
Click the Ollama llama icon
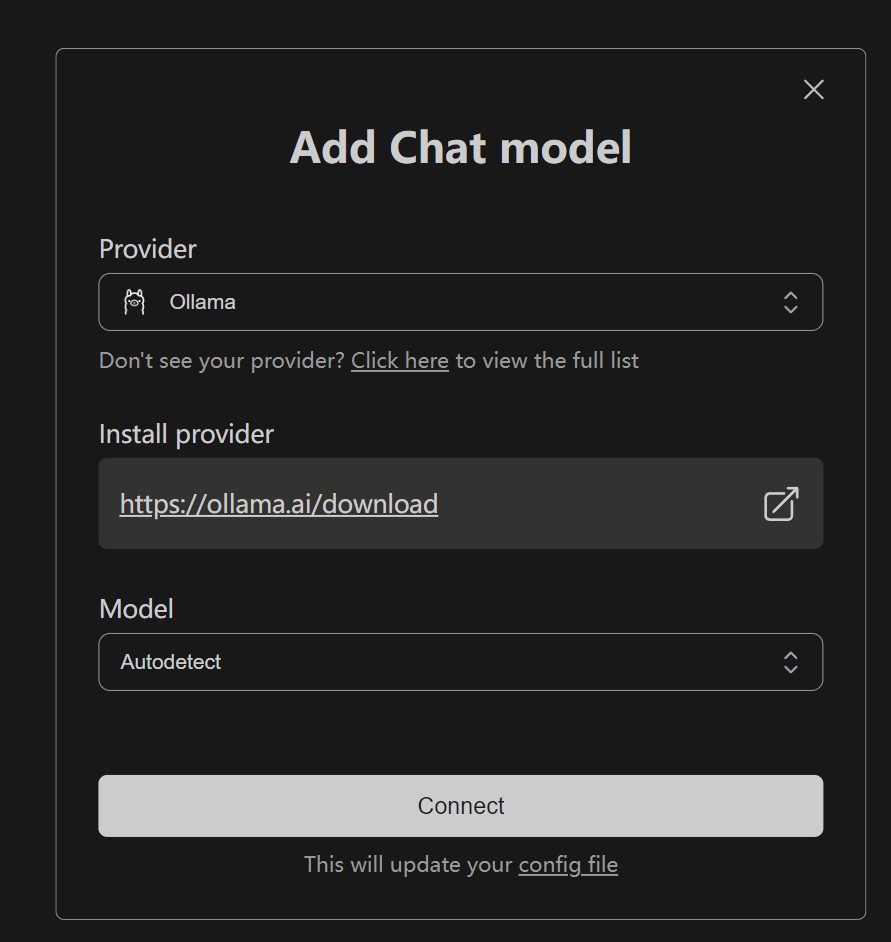click(135, 302)
